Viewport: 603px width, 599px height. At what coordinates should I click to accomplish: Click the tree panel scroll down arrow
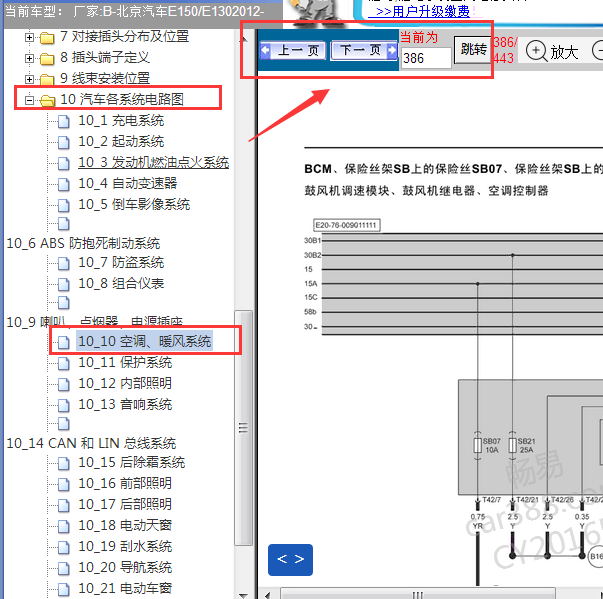pos(243,595)
